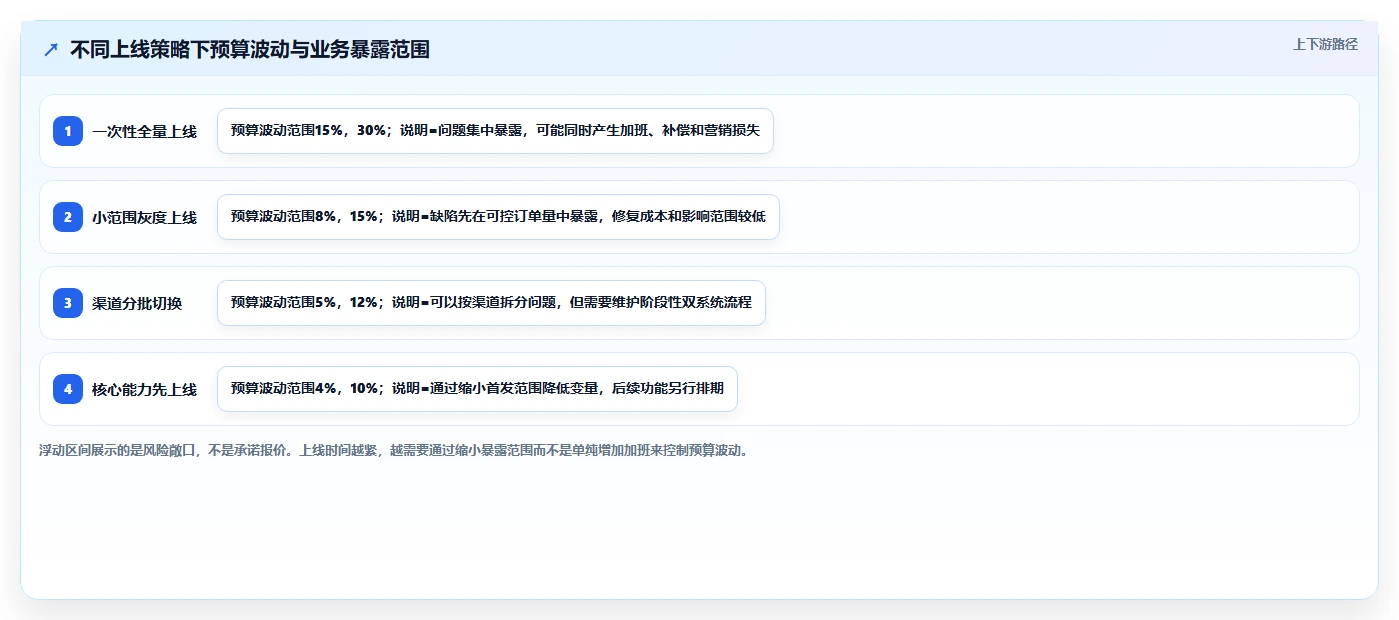
Task: Click the arrow icon beside the panel title
Action: (51, 50)
